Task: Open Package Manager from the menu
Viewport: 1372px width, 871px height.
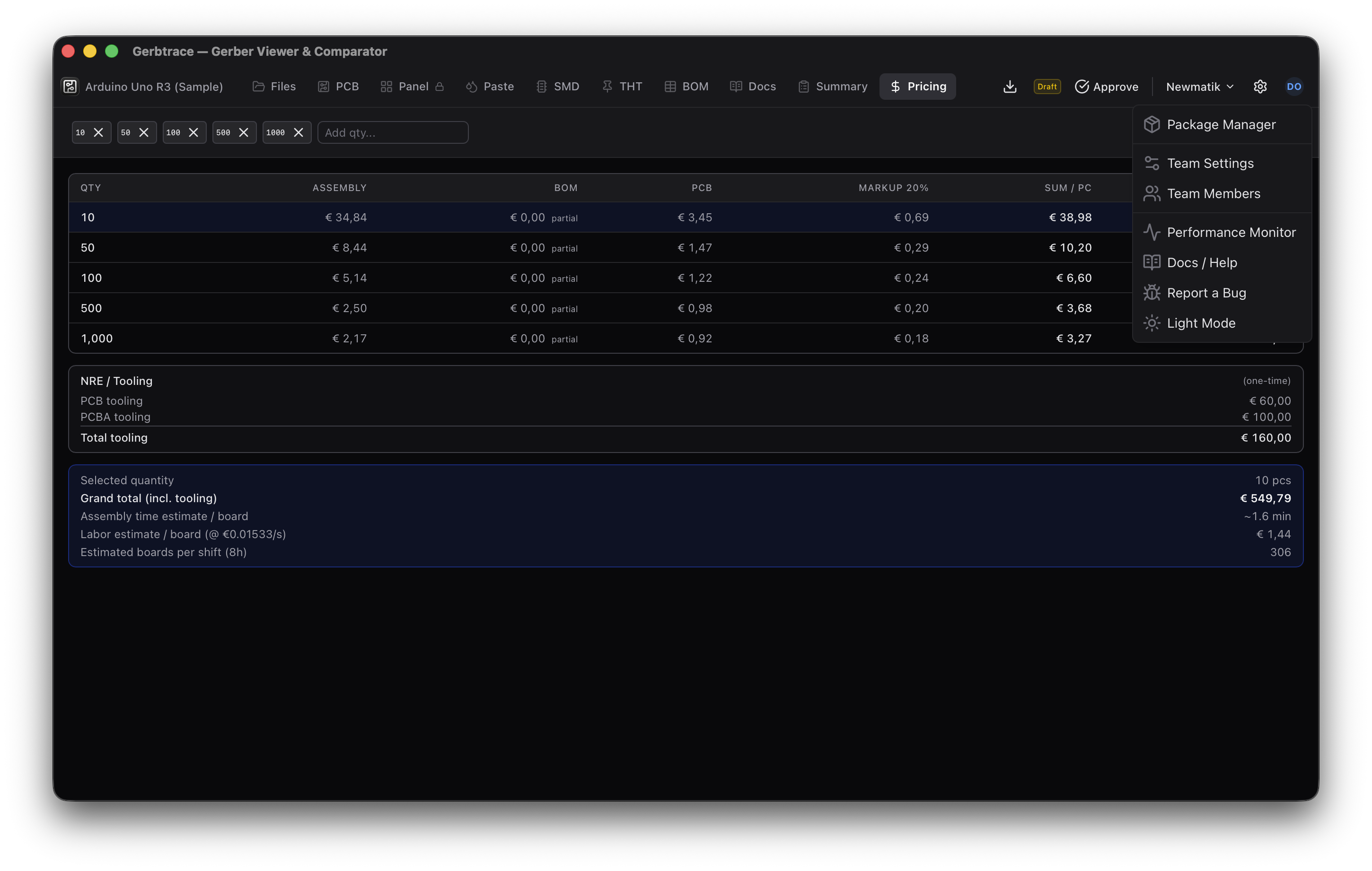Action: [x=1222, y=124]
